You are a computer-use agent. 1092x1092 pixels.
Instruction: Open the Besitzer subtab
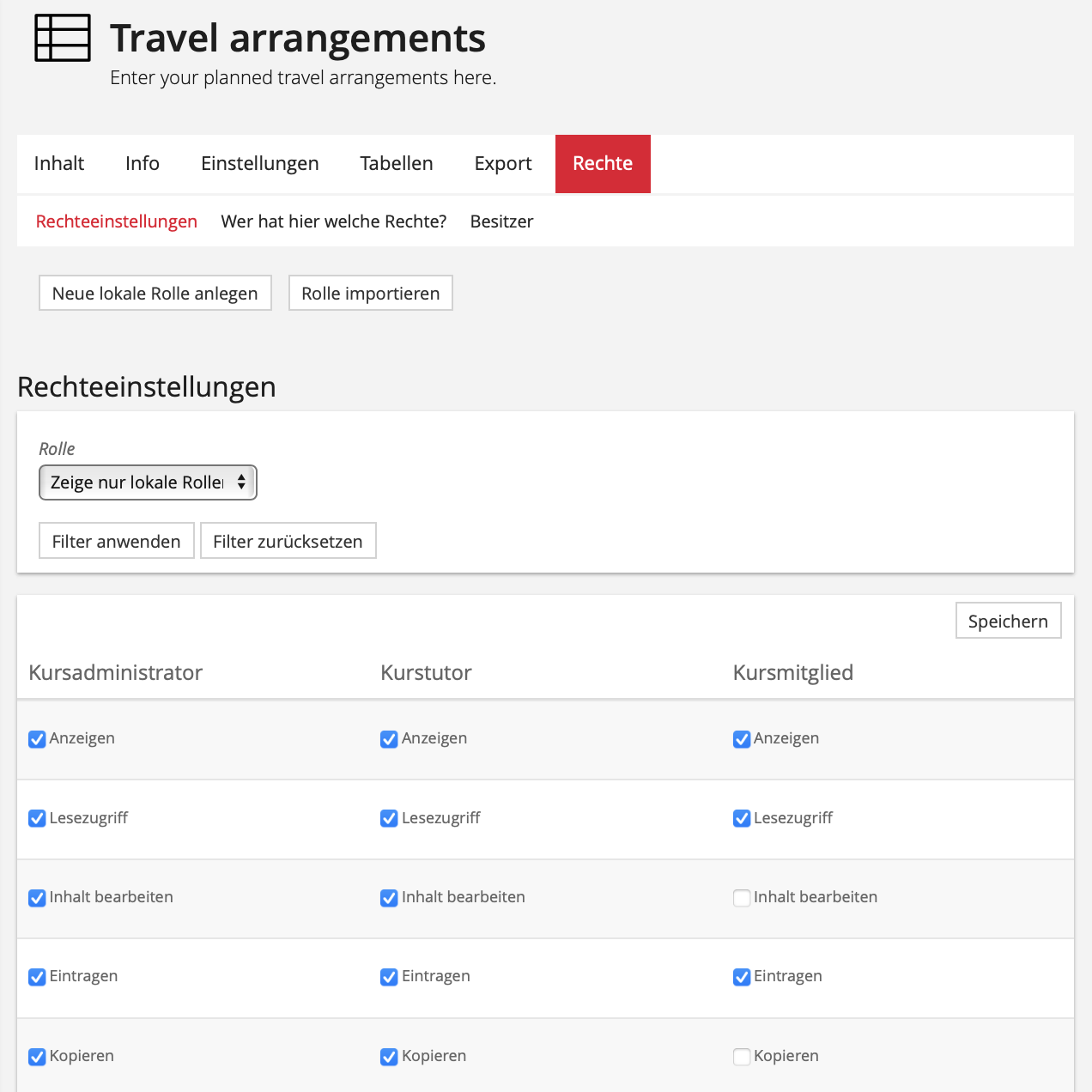[x=501, y=221]
